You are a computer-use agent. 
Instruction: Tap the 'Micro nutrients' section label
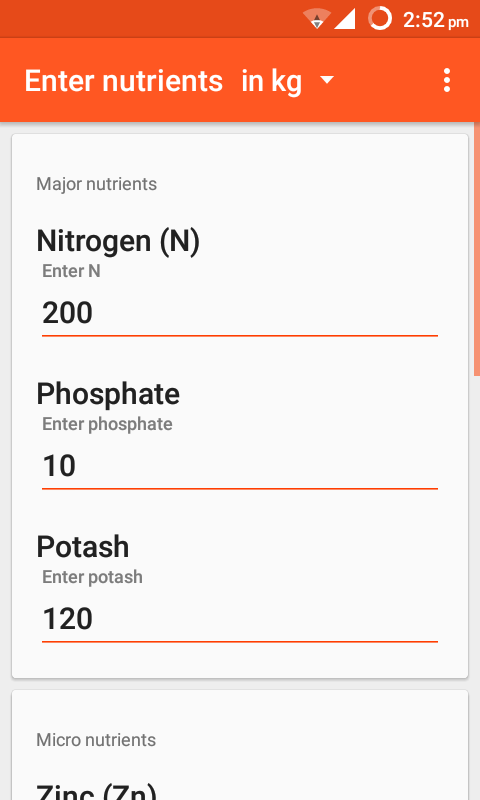pyautogui.click(x=96, y=740)
